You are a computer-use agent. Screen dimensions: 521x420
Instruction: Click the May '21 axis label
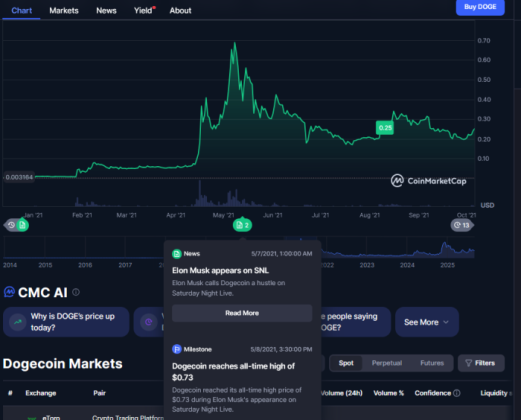point(223,215)
